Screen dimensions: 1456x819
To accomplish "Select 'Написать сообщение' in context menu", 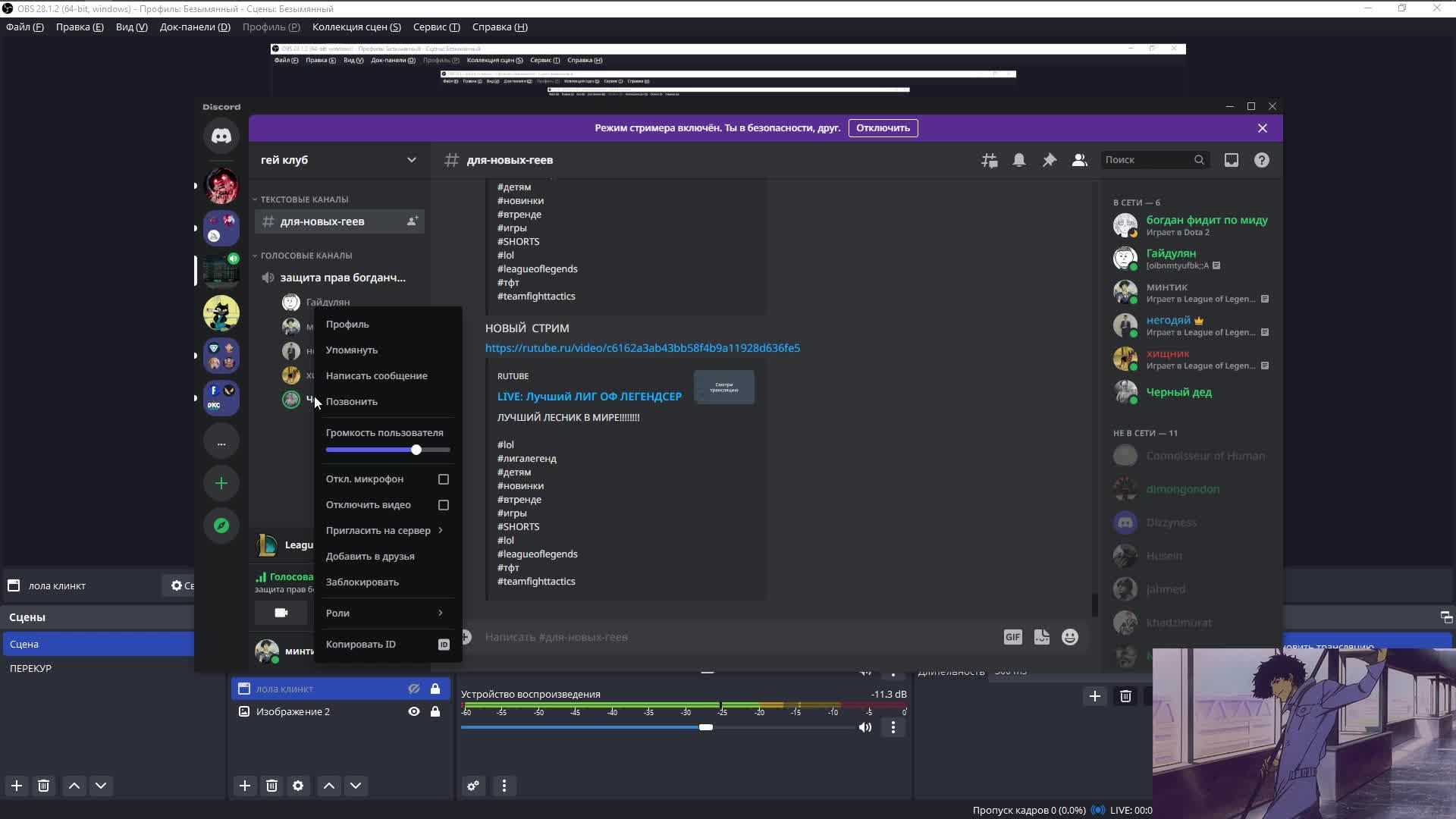I will [376, 376].
